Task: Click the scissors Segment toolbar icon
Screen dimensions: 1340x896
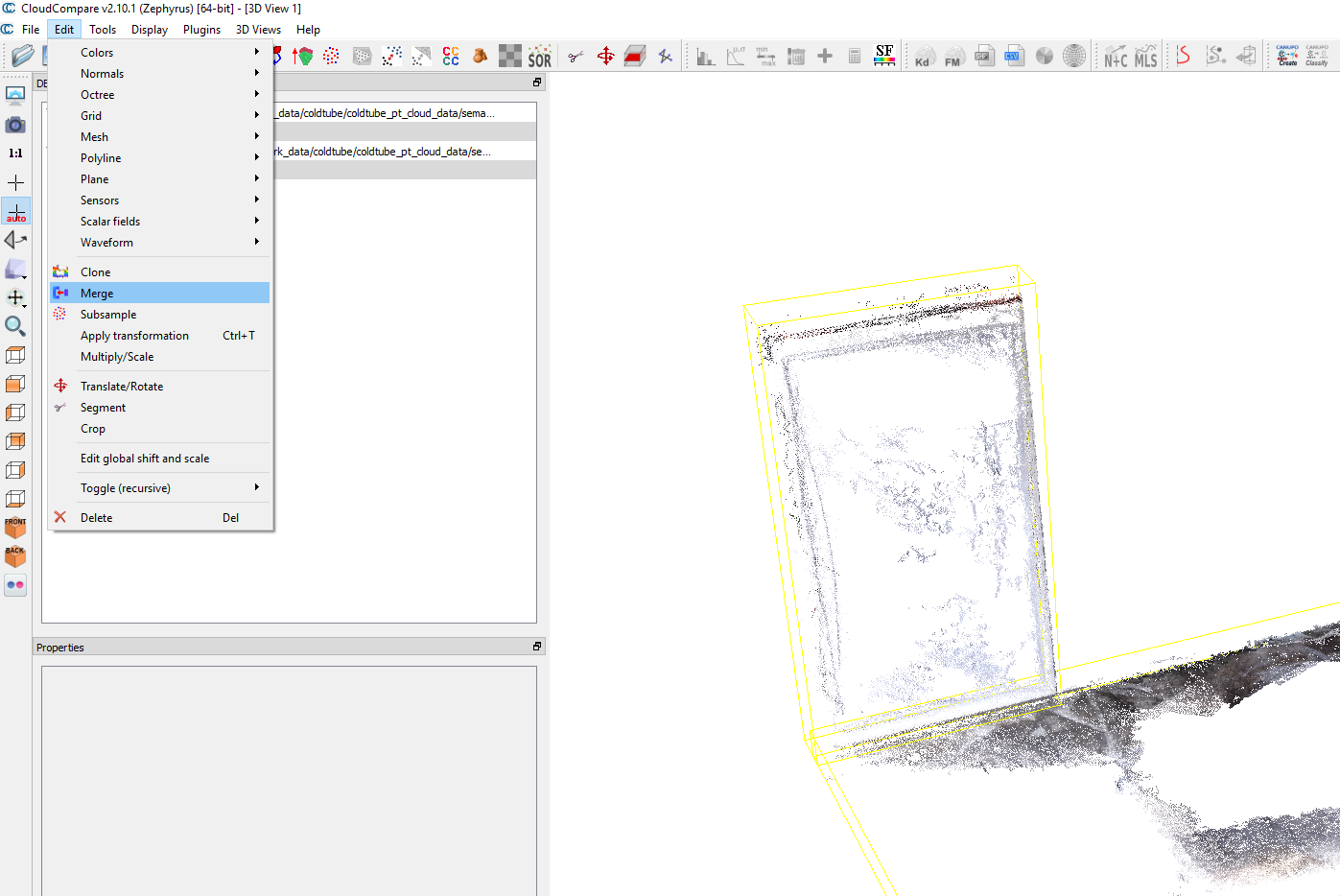Action: click(576, 57)
